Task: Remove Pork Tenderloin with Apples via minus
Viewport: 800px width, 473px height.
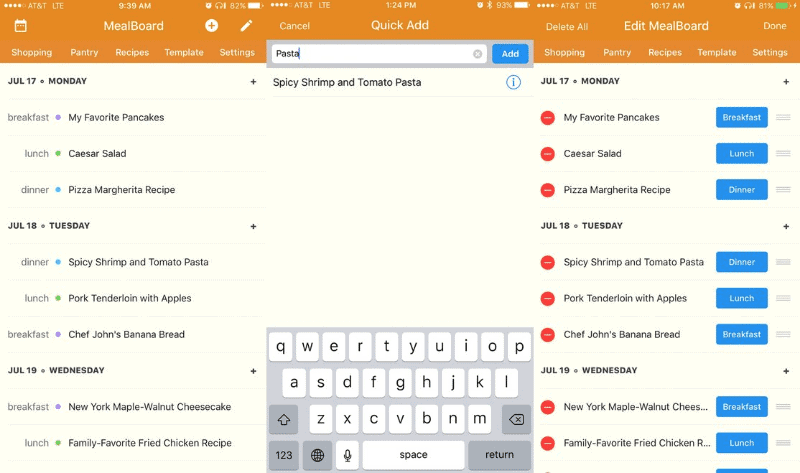Action: point(547,298)
